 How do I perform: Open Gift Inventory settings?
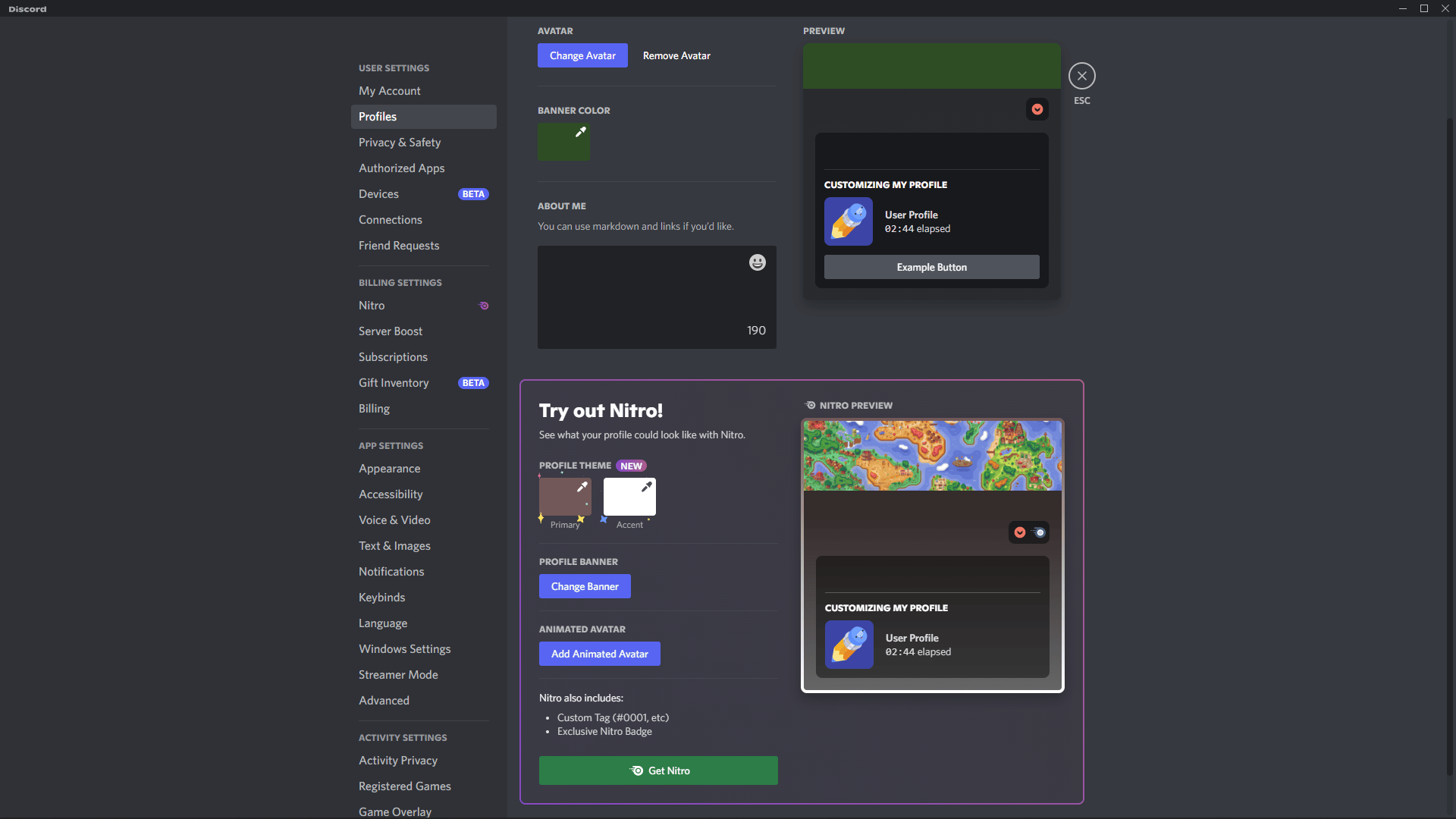pos(423,383)
